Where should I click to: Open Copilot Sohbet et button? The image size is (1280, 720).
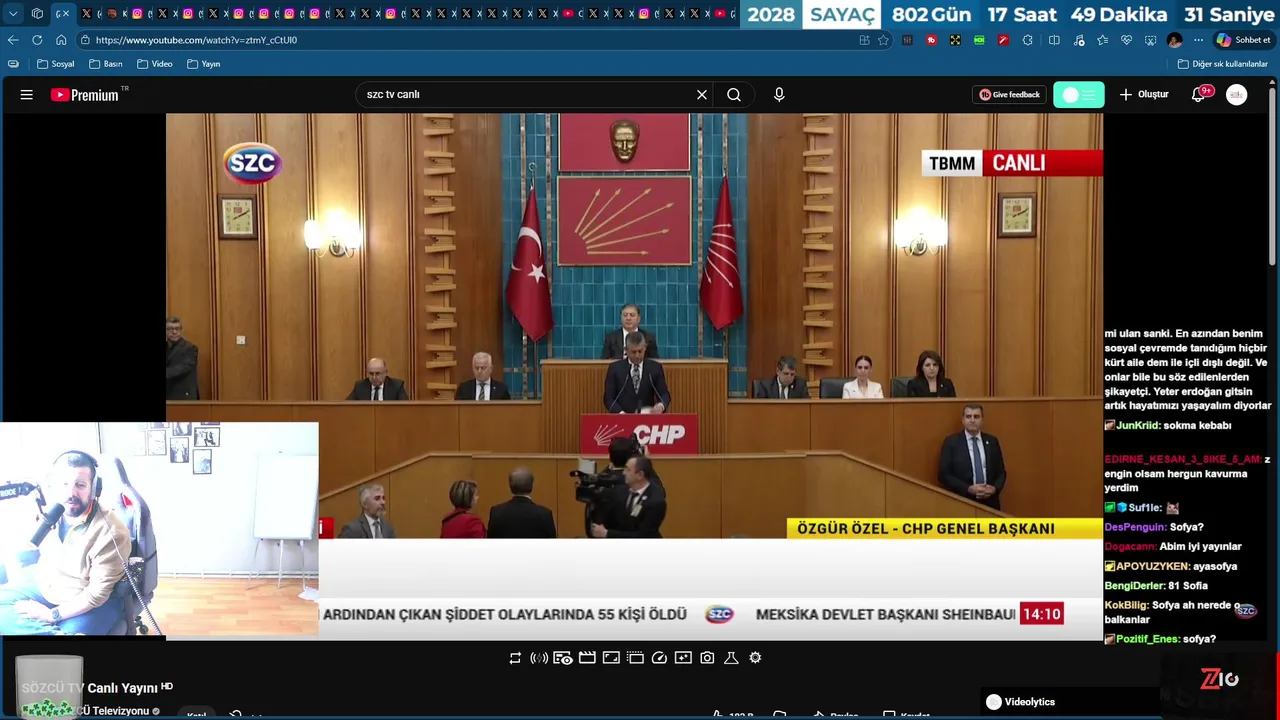(1244, 40)
